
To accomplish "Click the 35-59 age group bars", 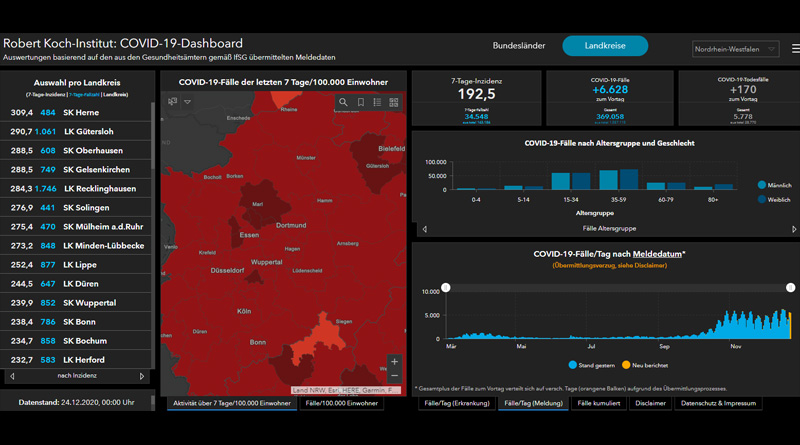I will tap(618, 180).
